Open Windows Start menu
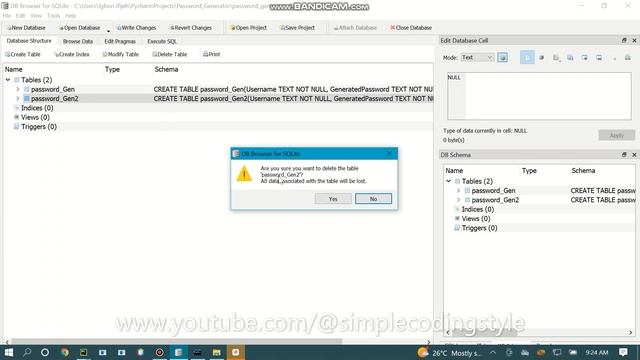 [x=9, y=352]
